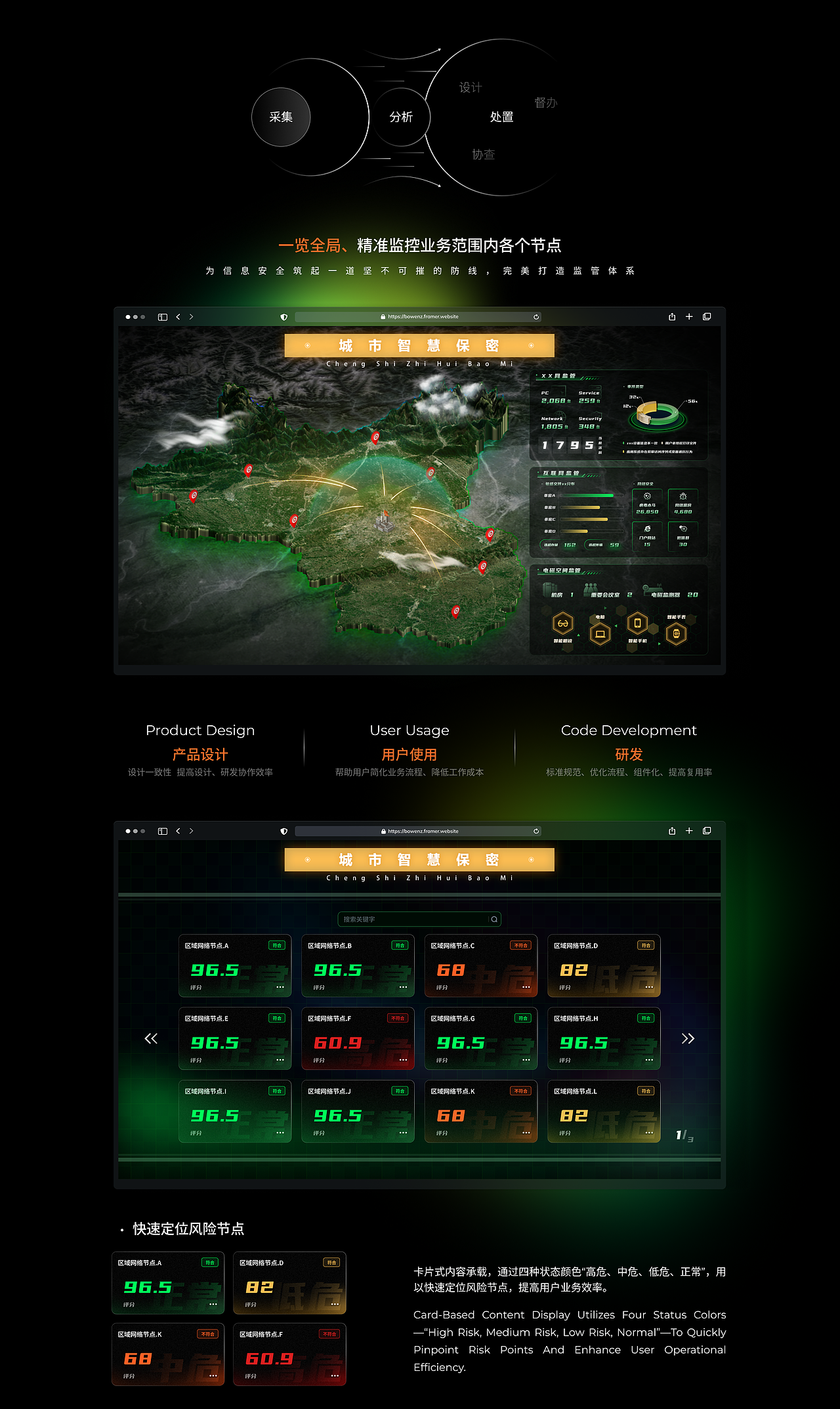Toggle sidebar icon in node grid browser
Viewport: 840px width, 1409px height.
coord(163,831)
